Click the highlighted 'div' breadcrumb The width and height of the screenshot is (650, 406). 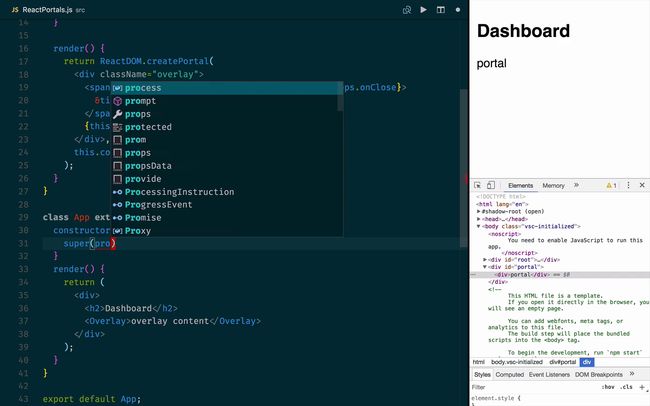587,362
